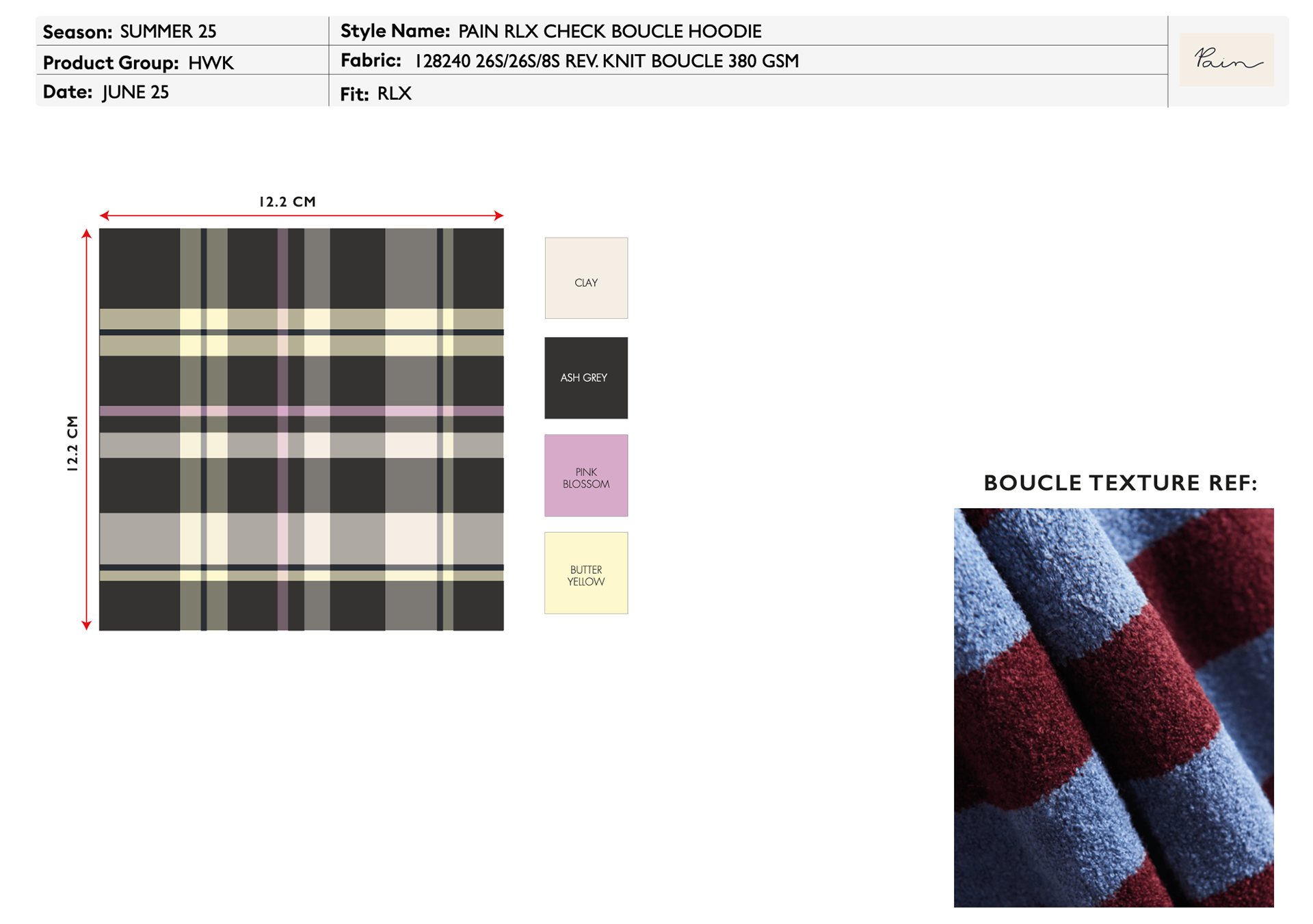Click the horizontal 12.2 CM dimension label
1313x924 pixels.
coord(287,202)
